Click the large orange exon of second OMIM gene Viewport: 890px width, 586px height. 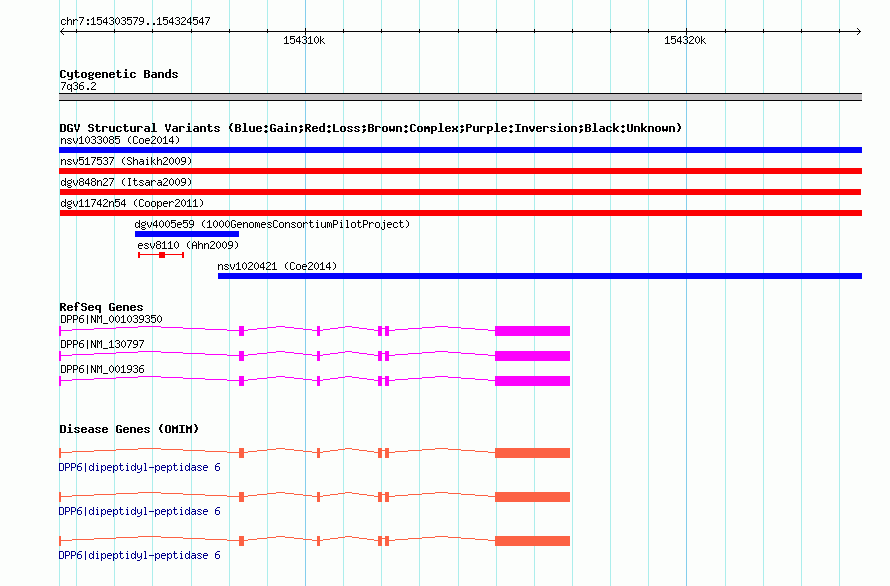532,497
